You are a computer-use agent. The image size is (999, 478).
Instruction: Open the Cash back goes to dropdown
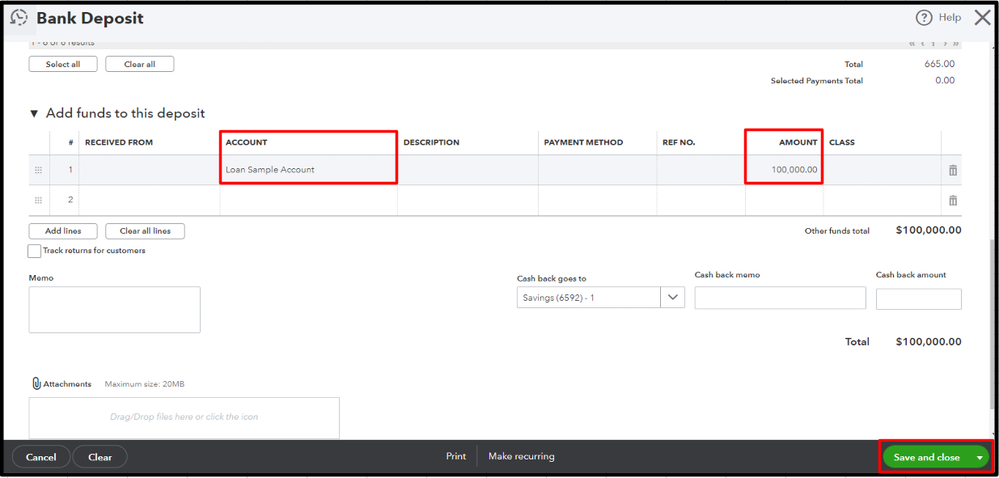click(673, 298)
